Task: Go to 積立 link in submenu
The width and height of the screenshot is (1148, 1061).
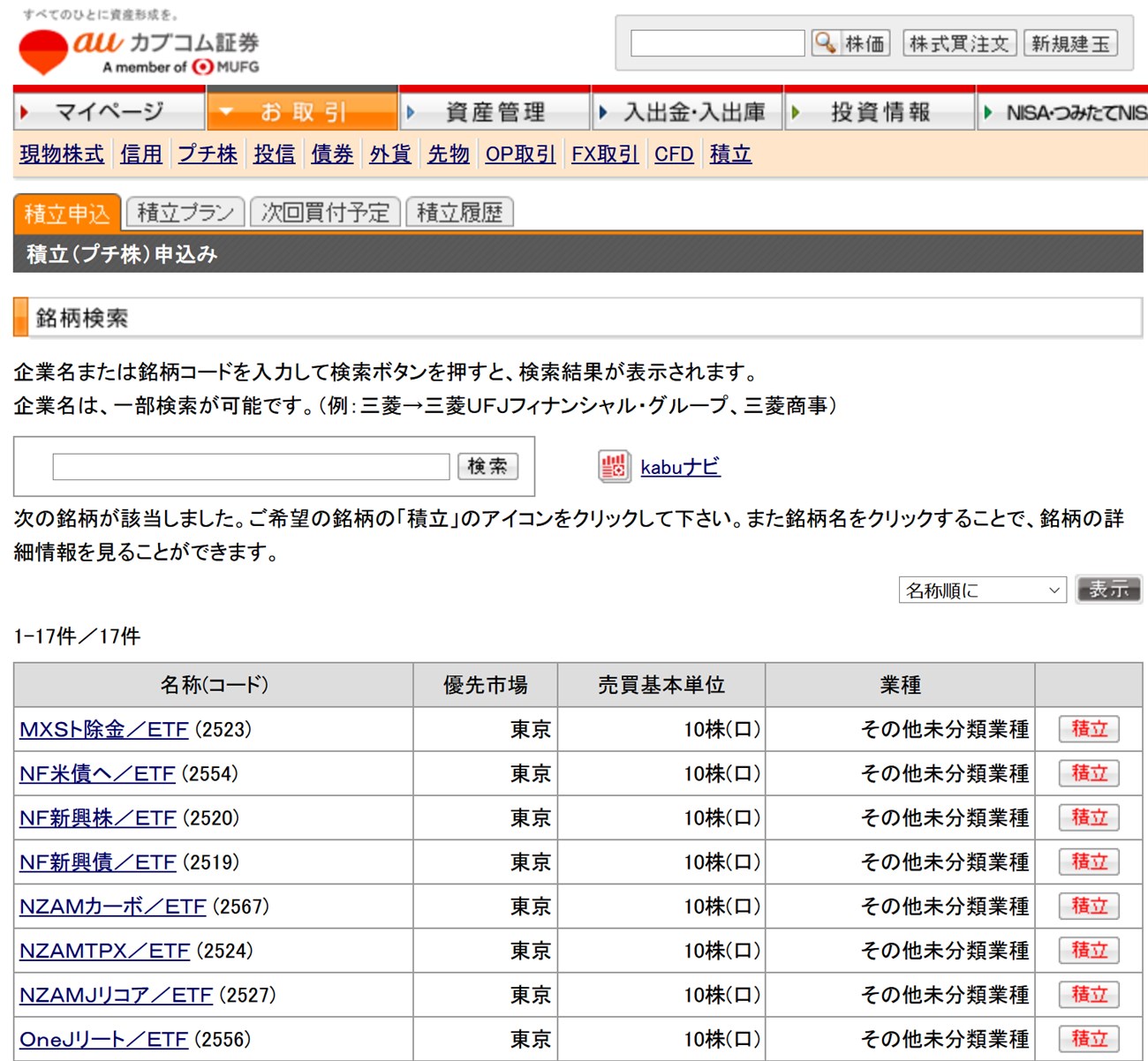Action: coord(730,154)
